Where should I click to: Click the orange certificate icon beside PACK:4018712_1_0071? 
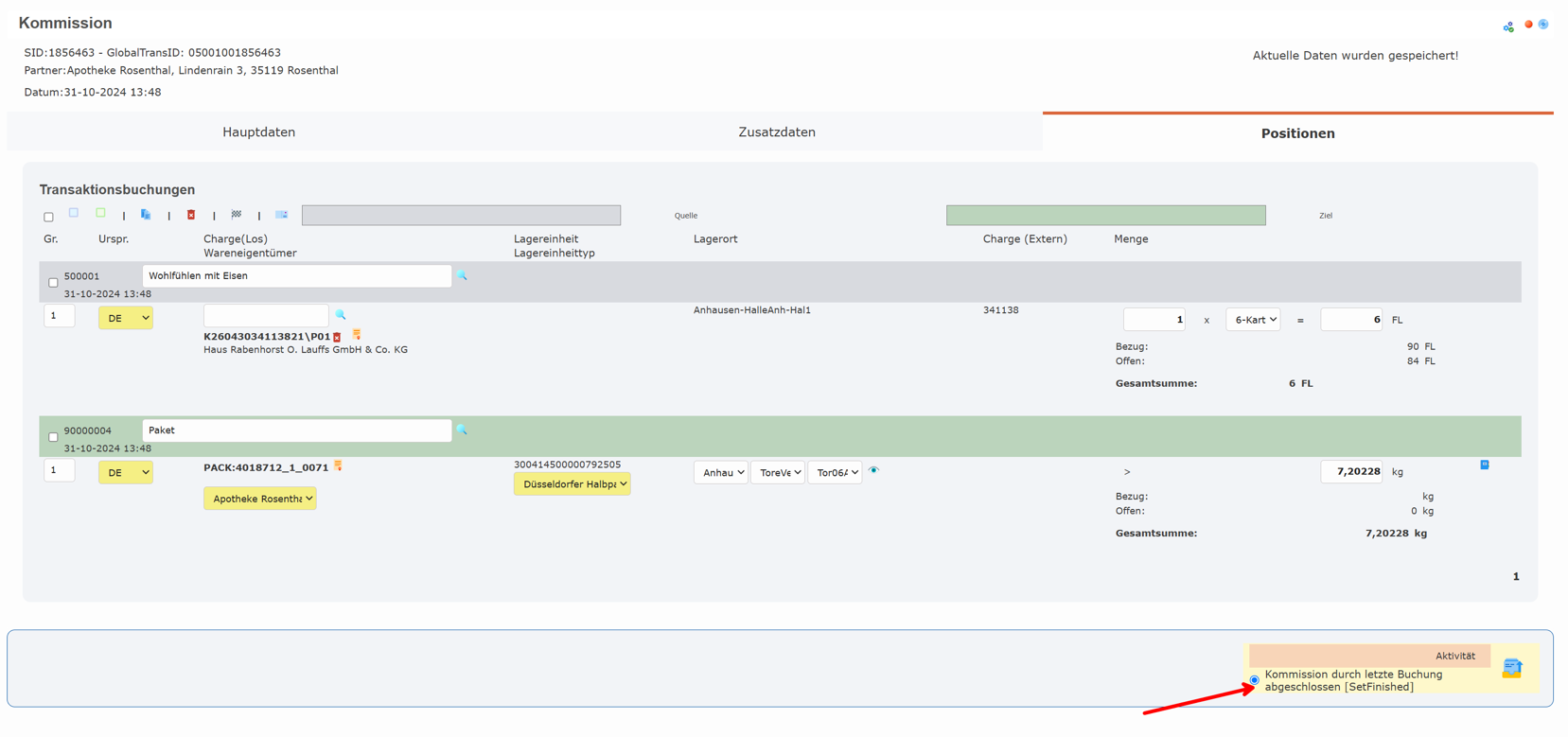coord(338,466)
